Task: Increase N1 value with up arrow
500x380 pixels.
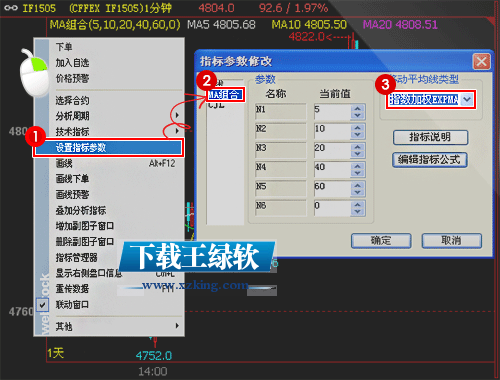Action: pyautogui.click(x=358, y=108)
